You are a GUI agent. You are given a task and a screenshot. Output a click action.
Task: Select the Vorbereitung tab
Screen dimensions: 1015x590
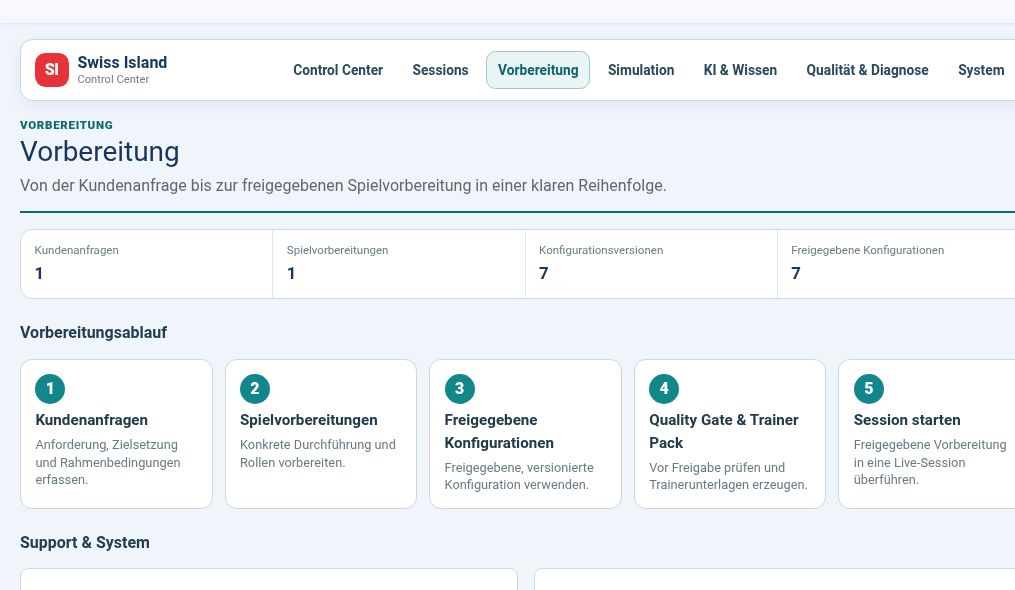click(538, 70)
